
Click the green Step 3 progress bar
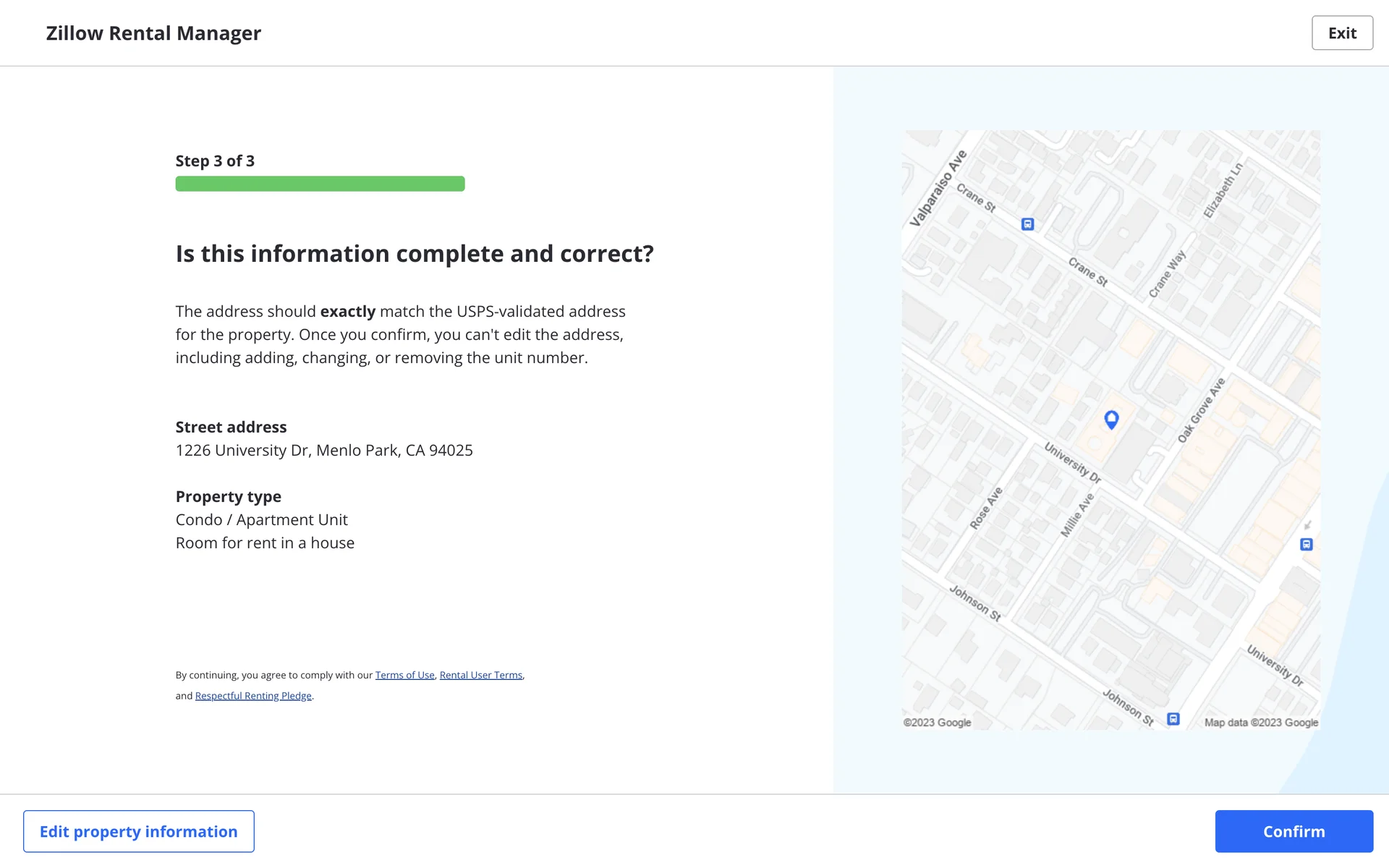[x=320, y=184]
